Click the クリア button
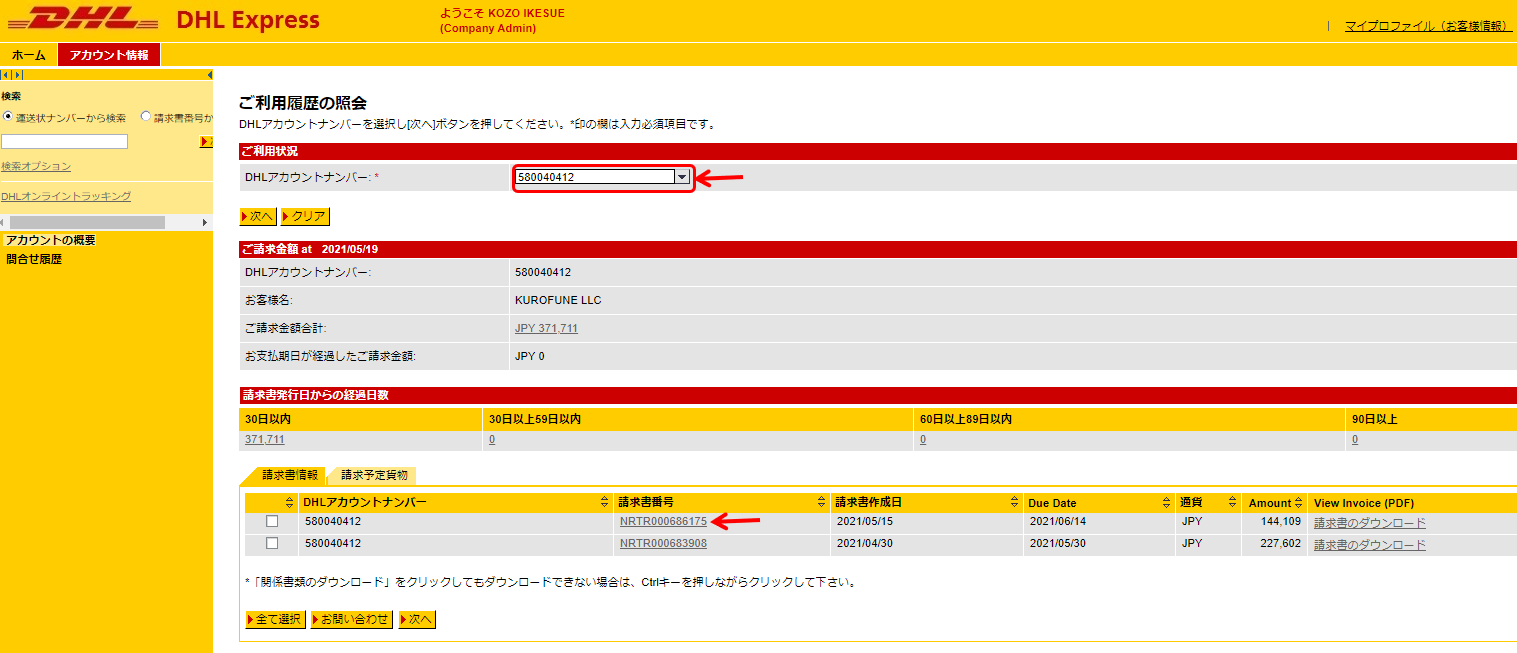The width and height of the screenshot is (1517, 653). 305,216
